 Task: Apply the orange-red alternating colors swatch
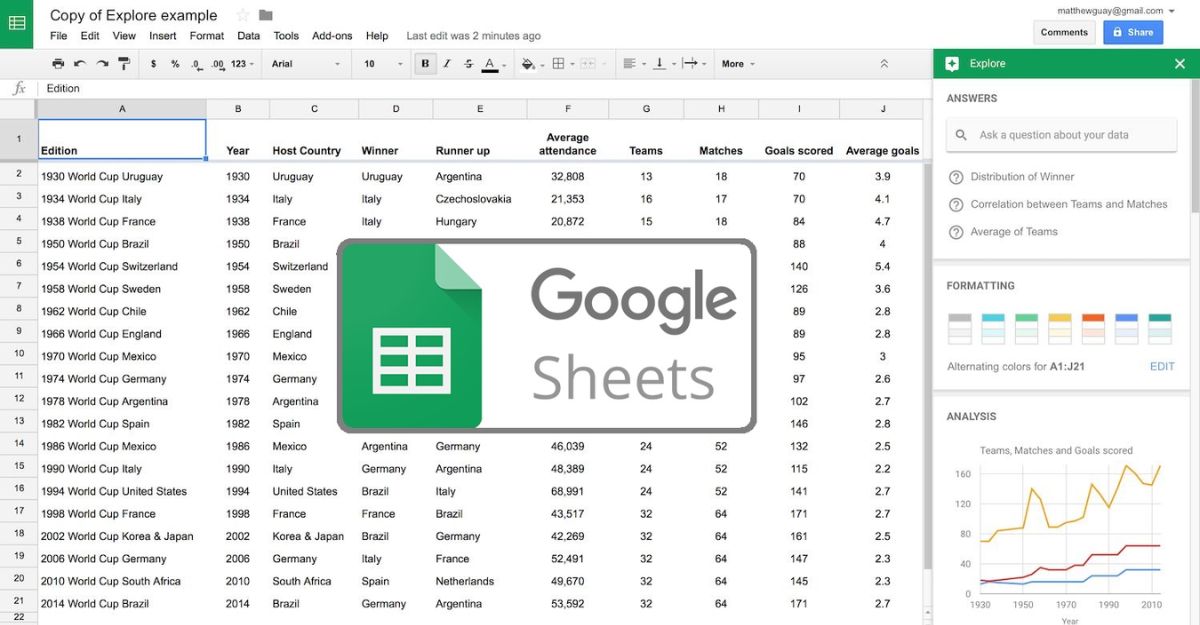[1093, 328]
